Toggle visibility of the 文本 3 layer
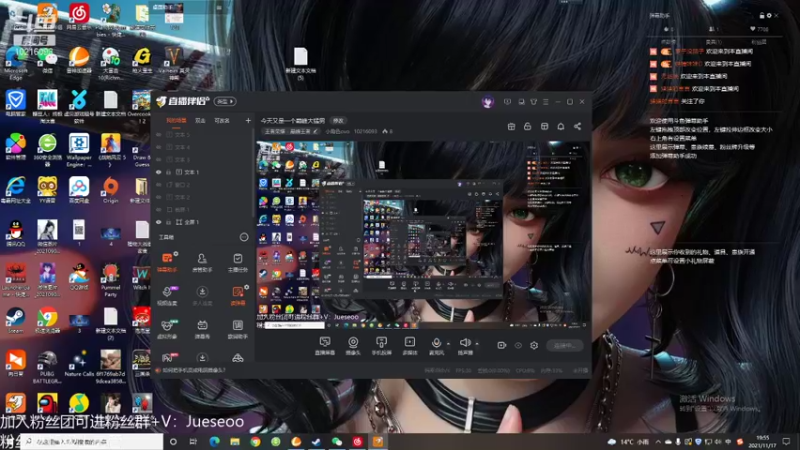Image resolution: width=800 pixels, height=450 pixels. click(x=159, y=160)
